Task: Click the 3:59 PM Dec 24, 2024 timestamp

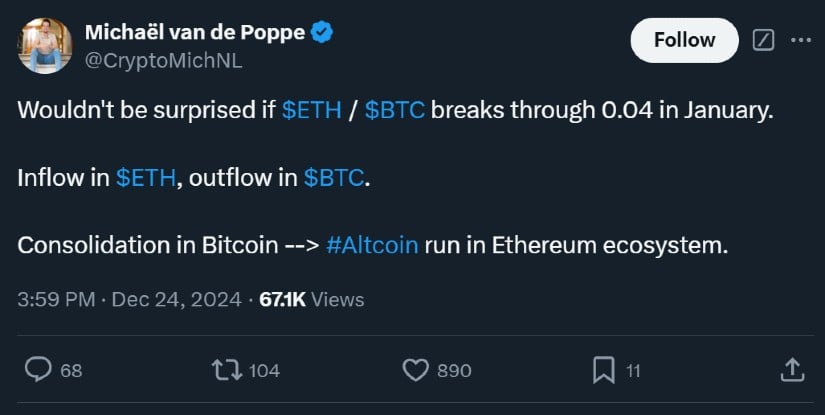Action: pos(129,299)
